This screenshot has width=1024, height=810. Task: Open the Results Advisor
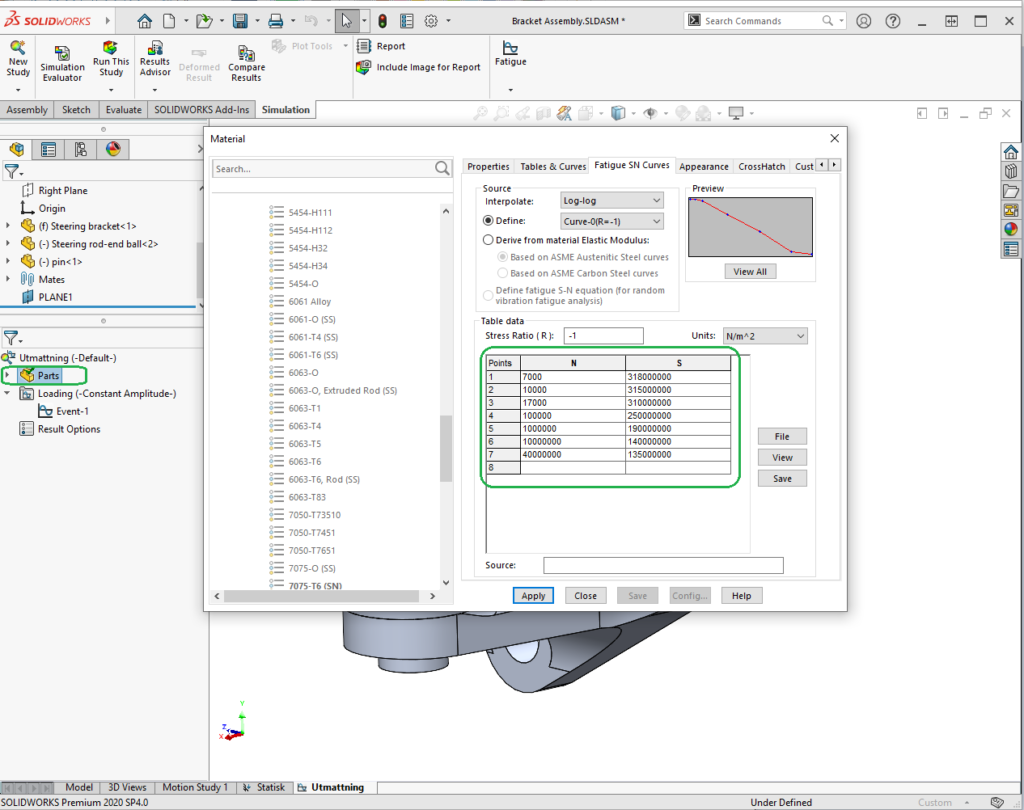[155, 52]
